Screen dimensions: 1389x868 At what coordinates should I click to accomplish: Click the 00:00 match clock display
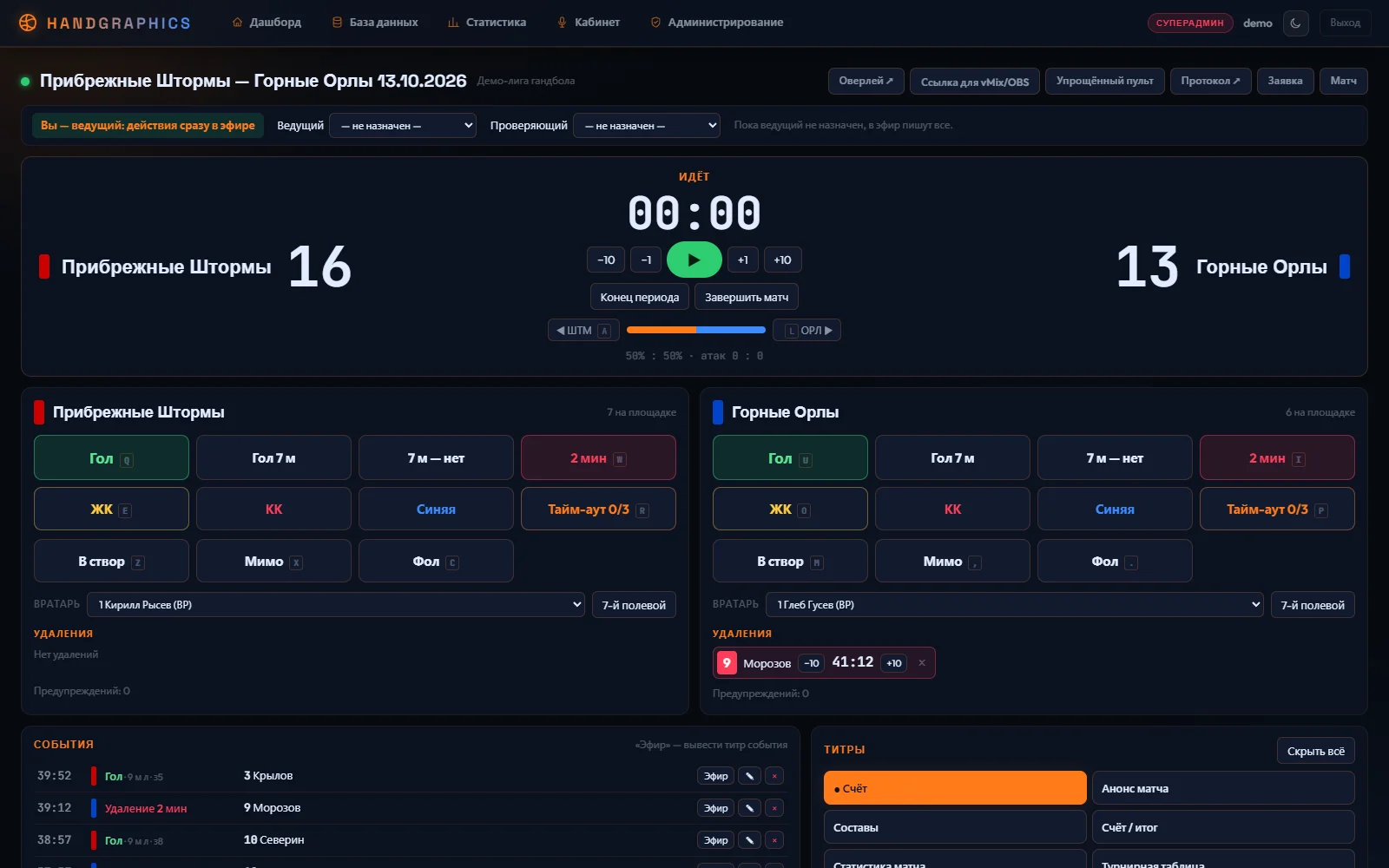pos(694,213)
